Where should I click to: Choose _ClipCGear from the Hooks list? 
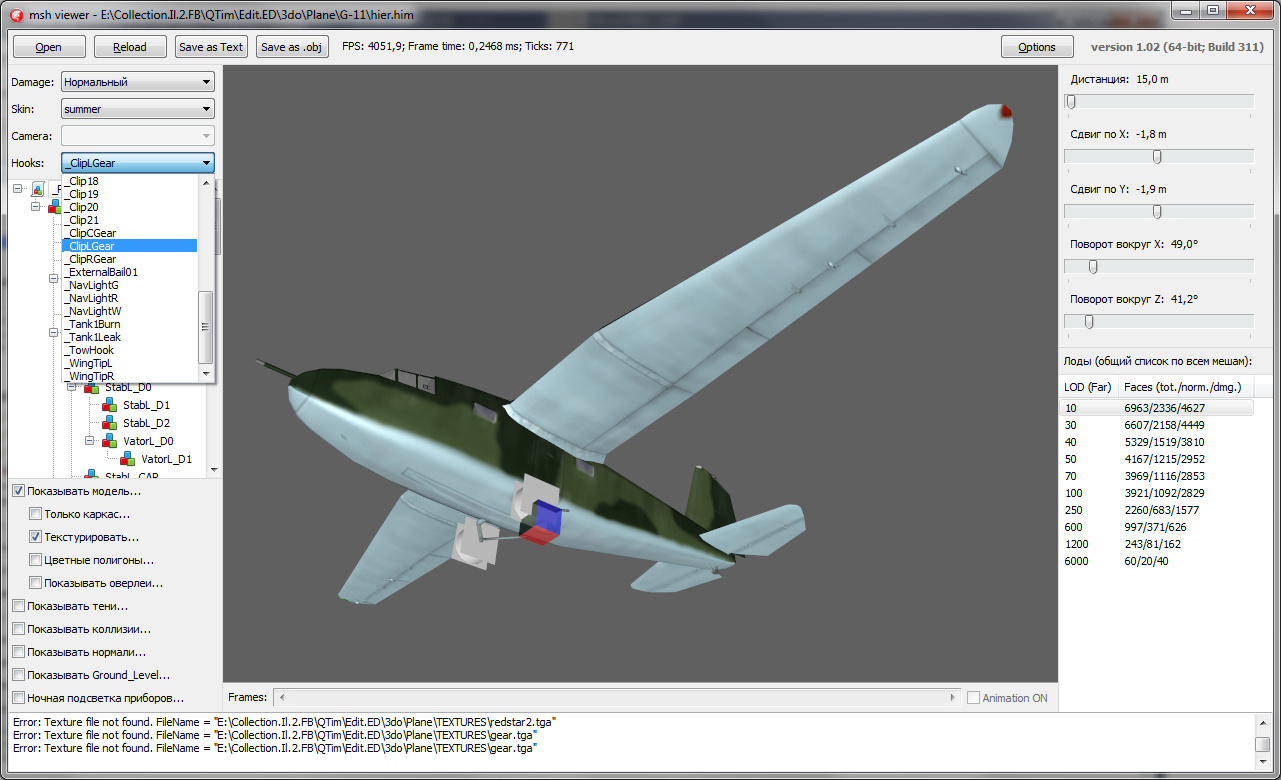(129, 233)
